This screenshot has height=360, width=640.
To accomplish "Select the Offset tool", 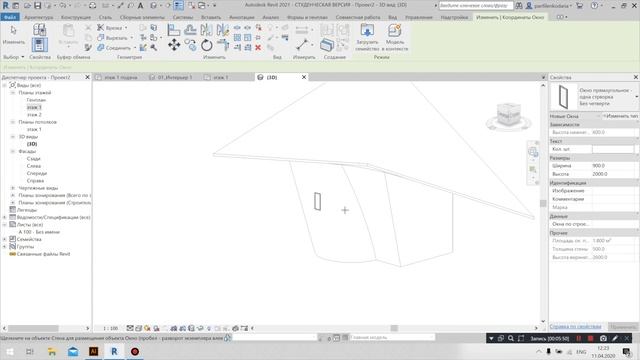I will click(190, 30).
